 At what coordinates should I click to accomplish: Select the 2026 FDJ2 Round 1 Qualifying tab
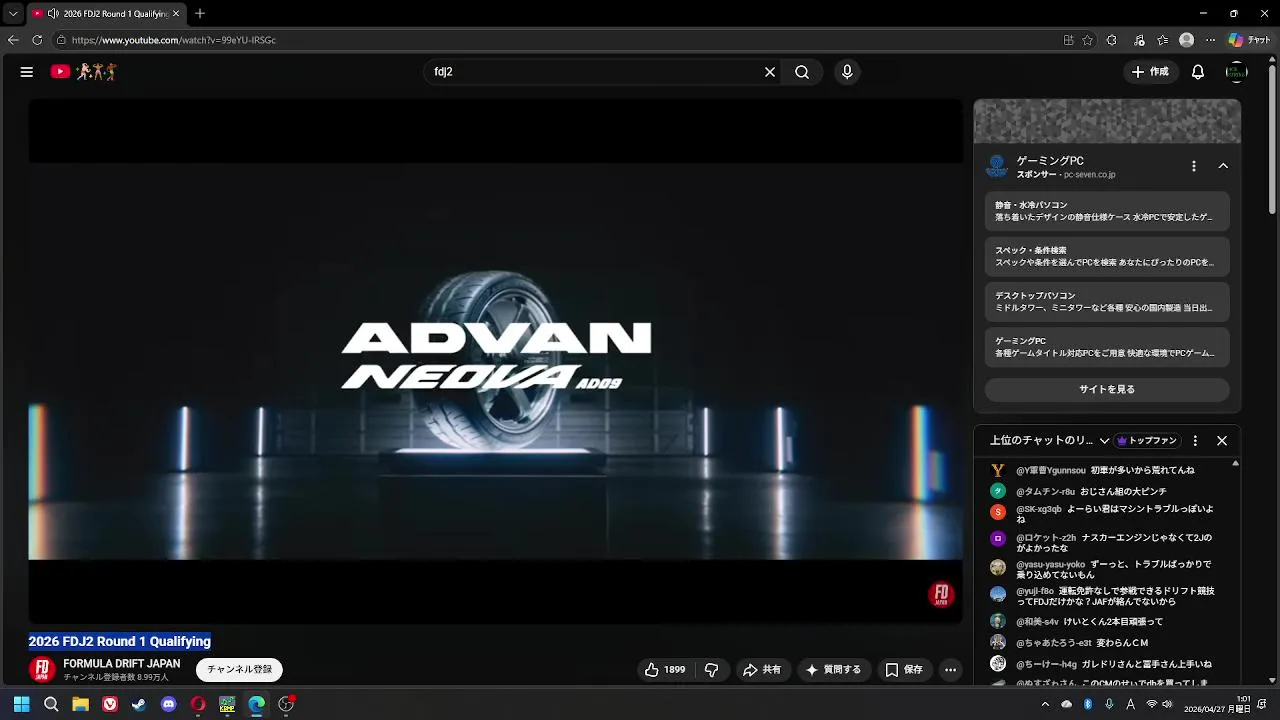[107, 14]
